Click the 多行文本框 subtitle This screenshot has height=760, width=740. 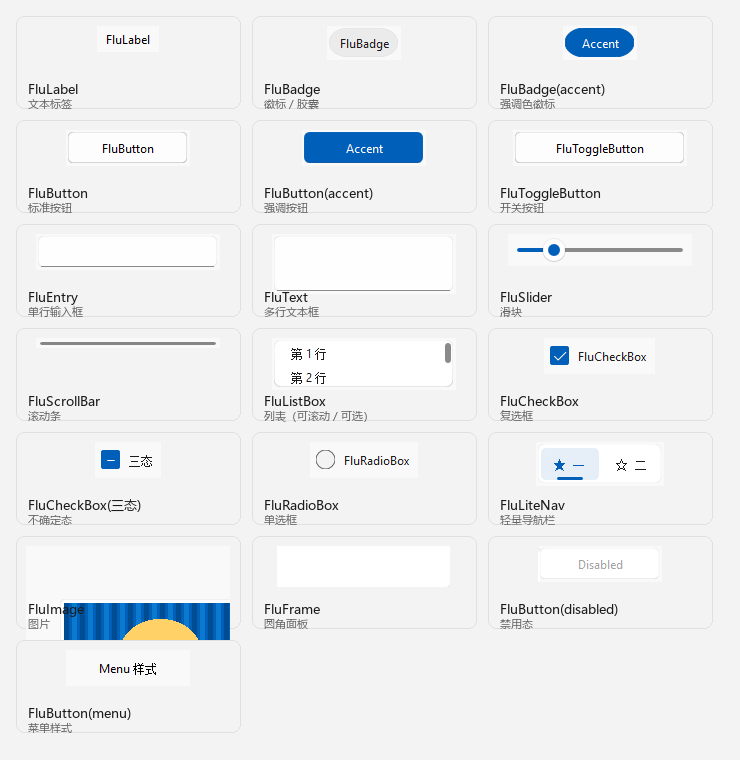click(x=291, y=312)
